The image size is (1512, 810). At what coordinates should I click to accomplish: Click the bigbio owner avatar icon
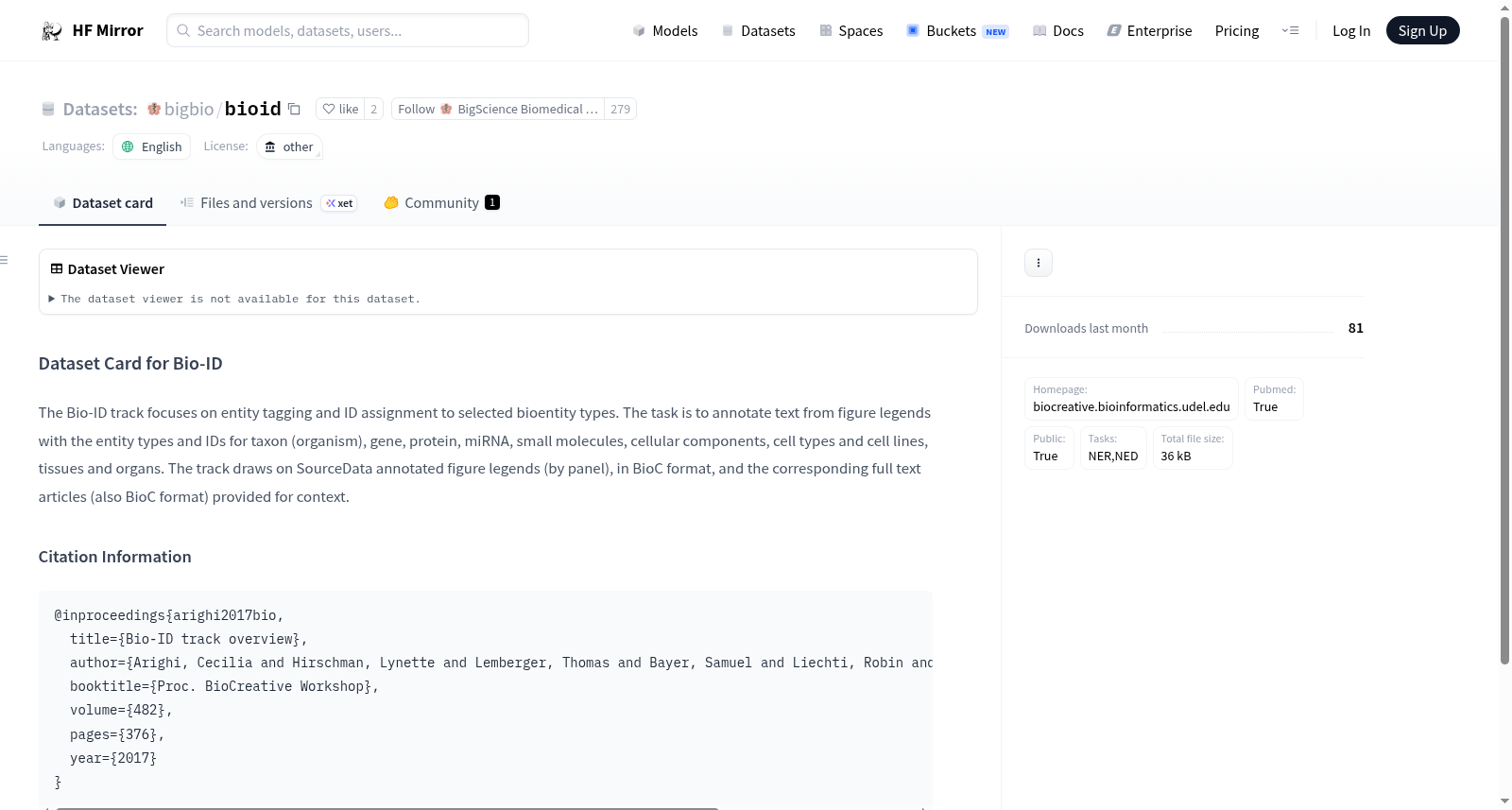click(x=154, y=109)
